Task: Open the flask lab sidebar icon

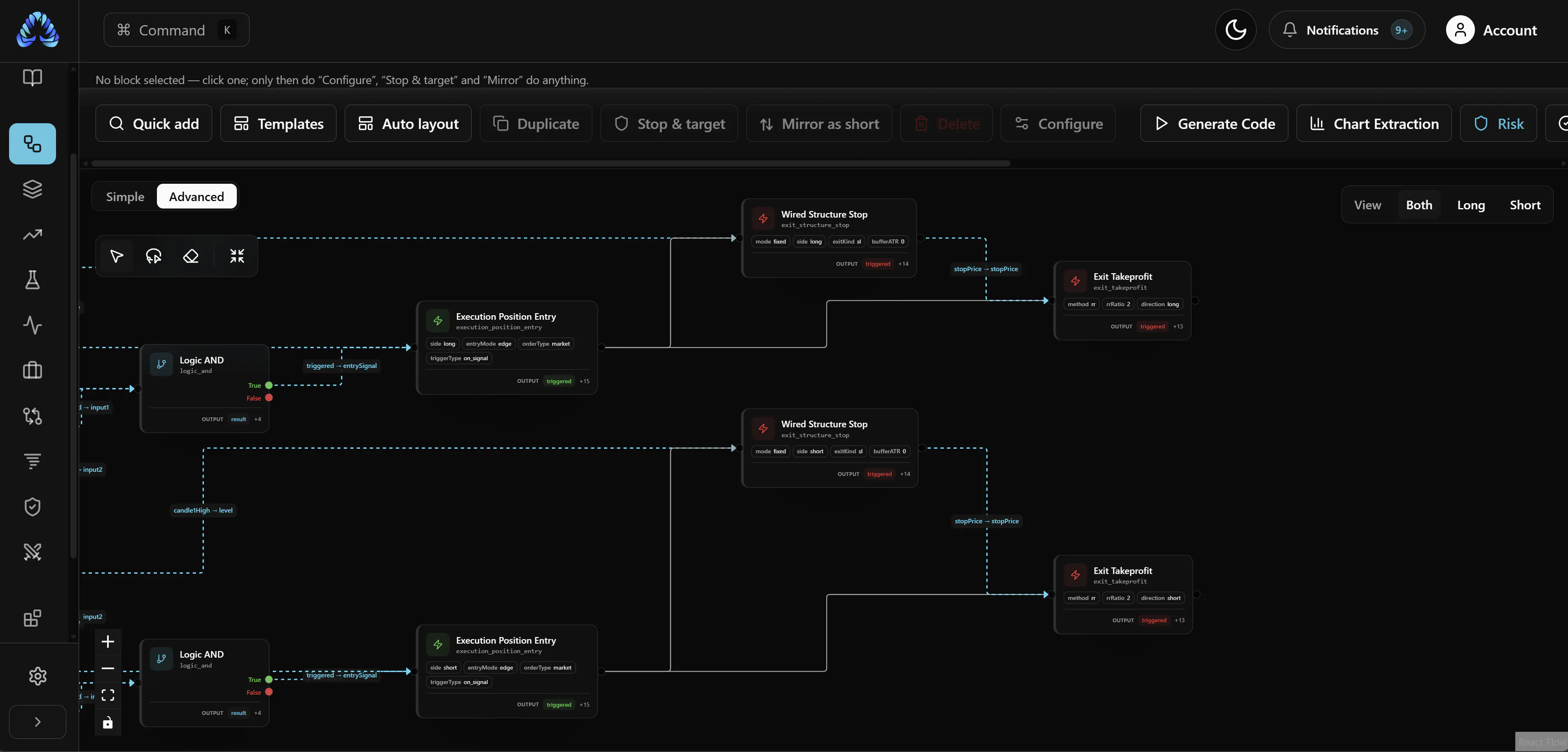Action: (x=32, y=280)
